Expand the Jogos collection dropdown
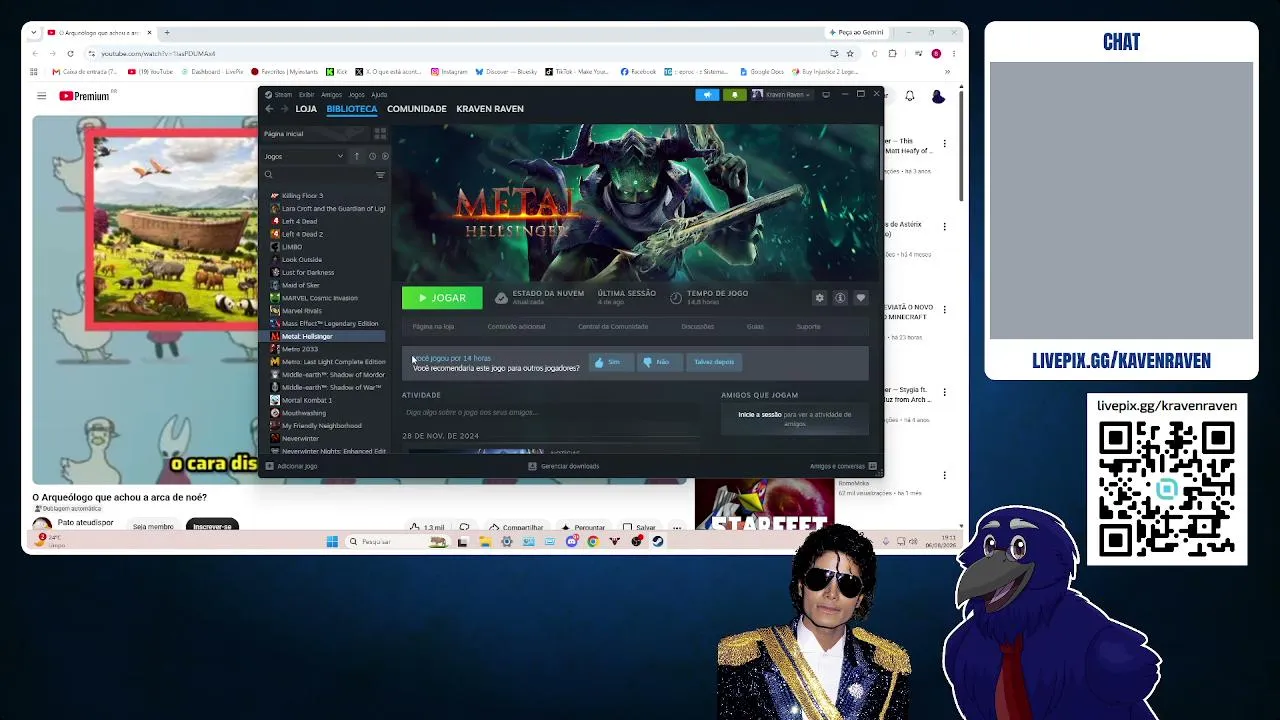Viewport: 1280px width, 720px height. [303, 156]
